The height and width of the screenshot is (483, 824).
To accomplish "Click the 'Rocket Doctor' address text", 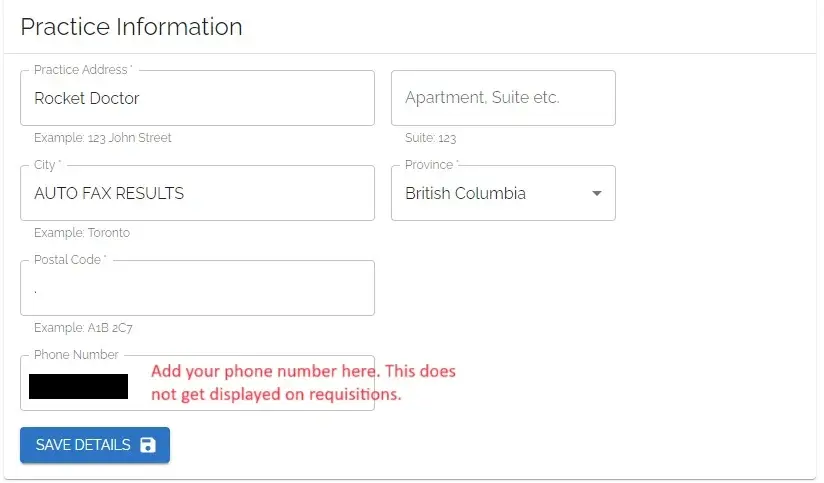I will pos(87,98).
